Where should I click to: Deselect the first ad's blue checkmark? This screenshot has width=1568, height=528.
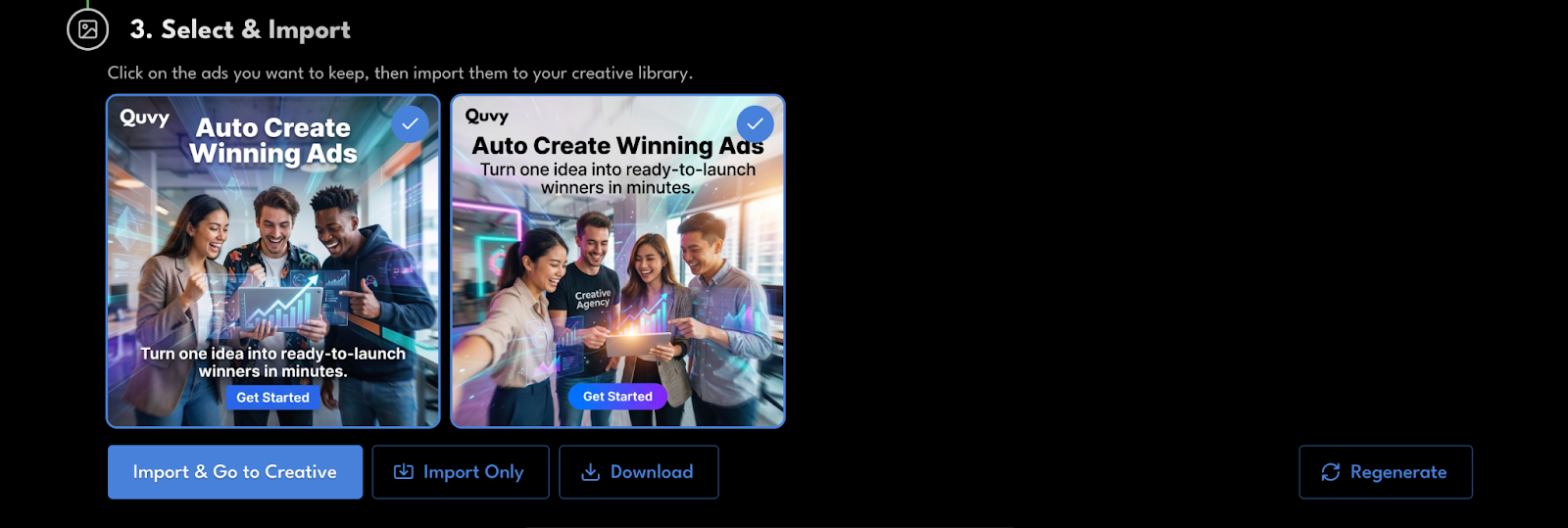click(x=410, y=123)
